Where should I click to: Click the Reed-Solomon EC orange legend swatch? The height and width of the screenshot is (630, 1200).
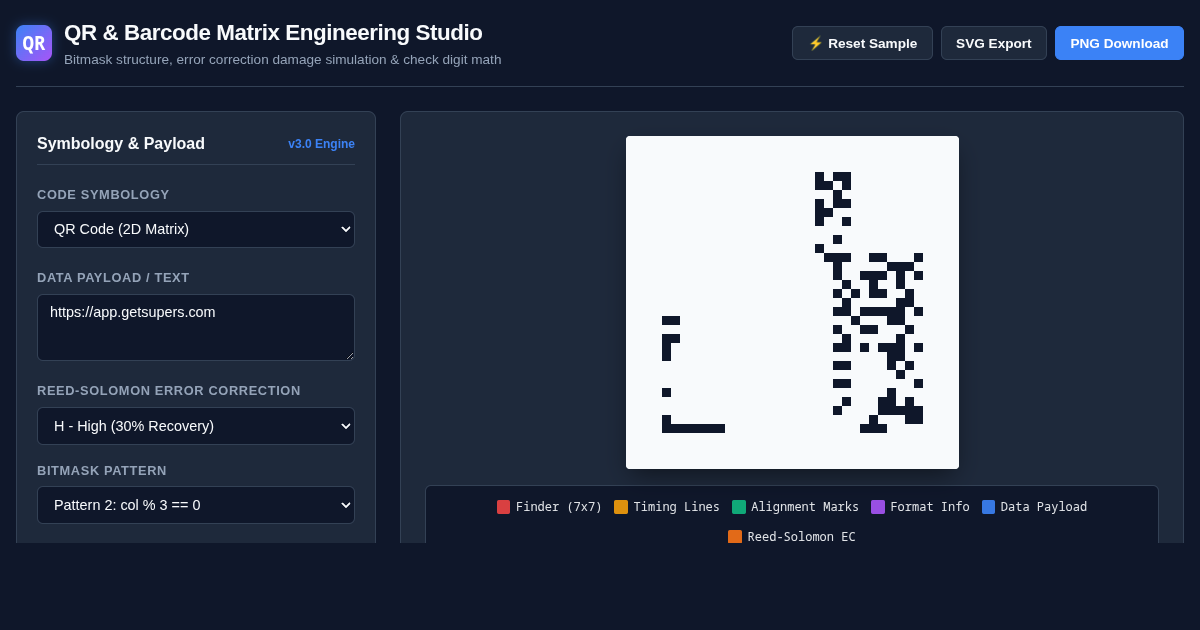tap(735, 537)
